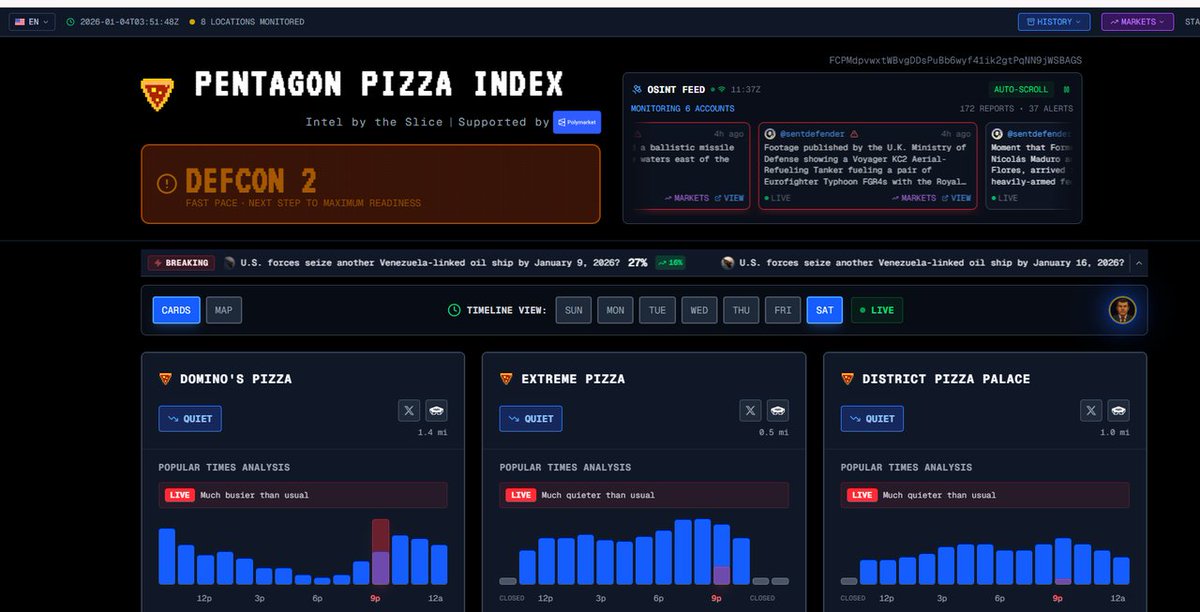Screen dimensions: 1200x612
Task: Click the 0.5 mi distance on Extreme Pizza card
Action: click(x=774, y=433)
